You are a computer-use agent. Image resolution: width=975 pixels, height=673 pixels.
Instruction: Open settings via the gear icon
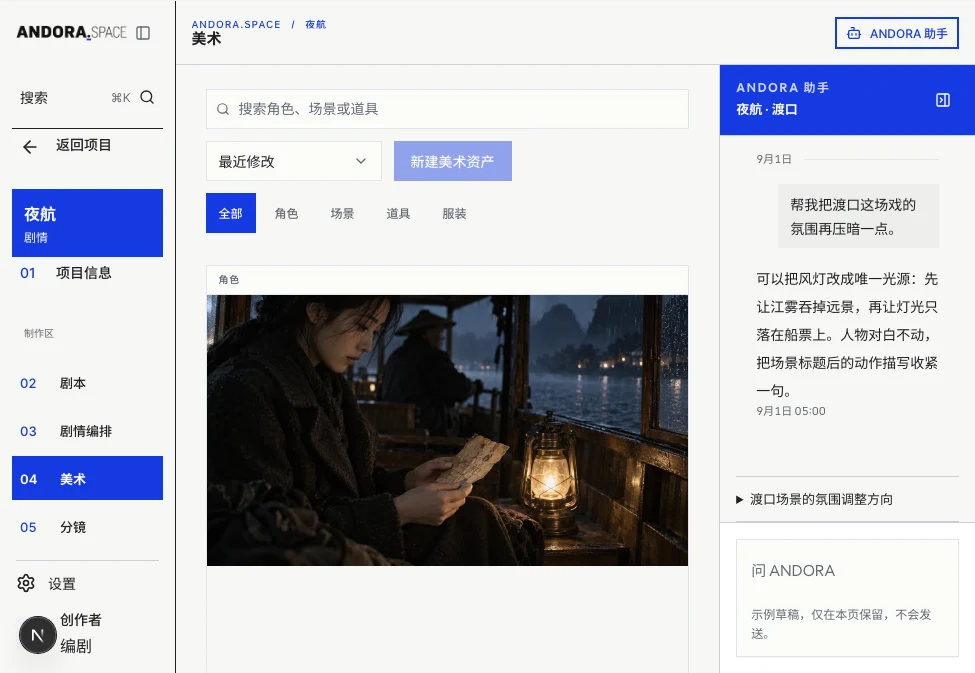[26, 583]
